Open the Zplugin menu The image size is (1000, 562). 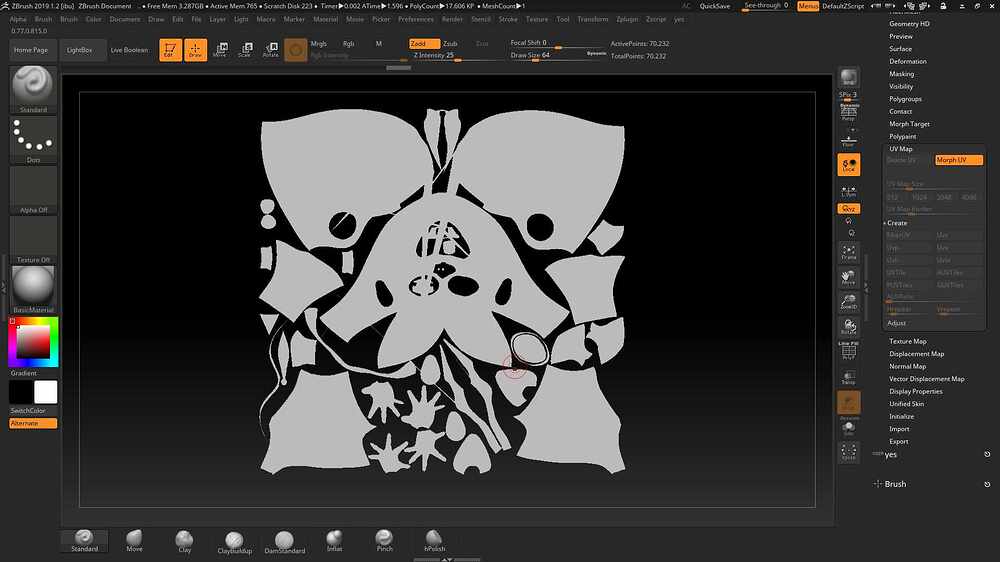point(627,19)
